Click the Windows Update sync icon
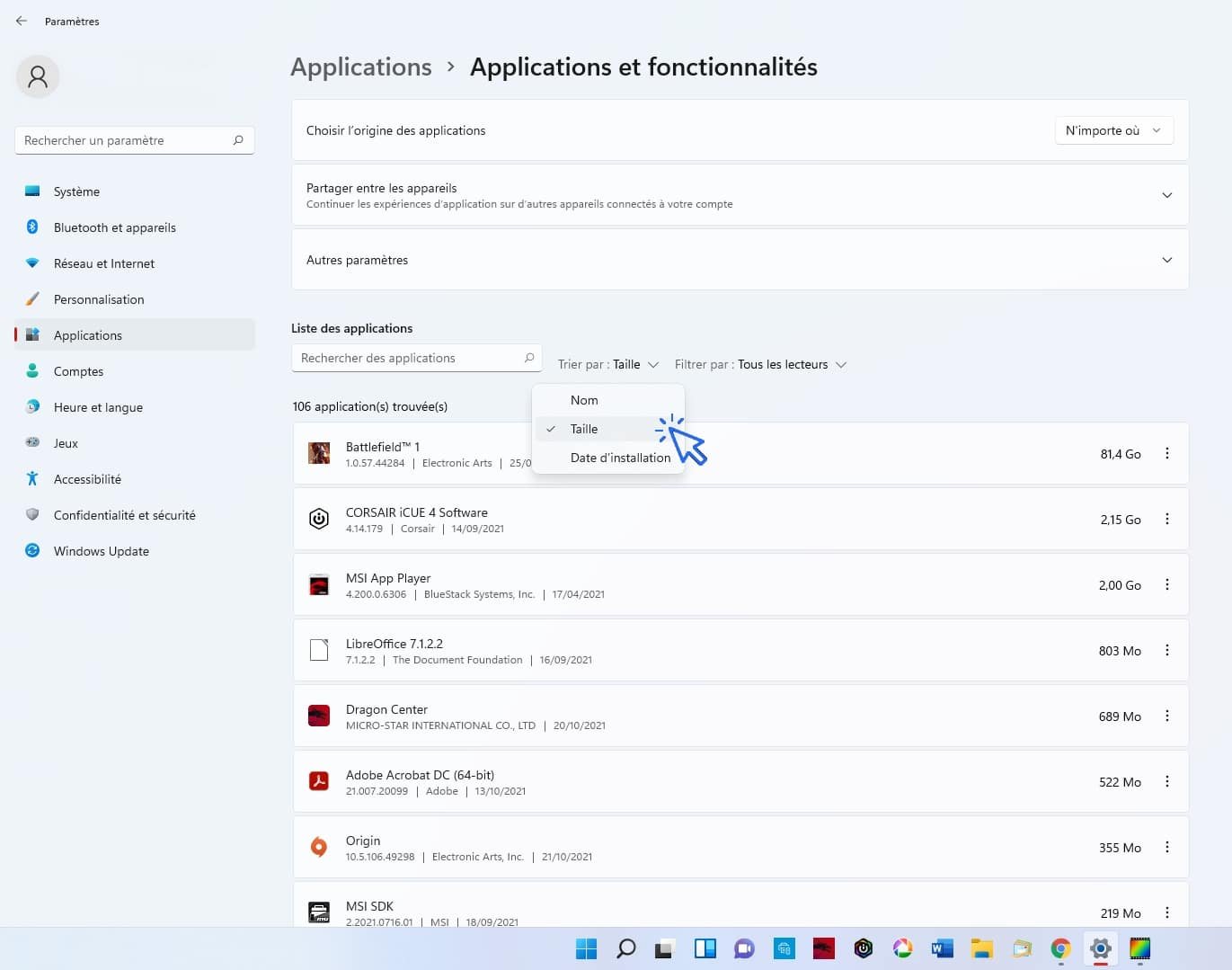Screen dimensions: 1232x970 [32, 551]
